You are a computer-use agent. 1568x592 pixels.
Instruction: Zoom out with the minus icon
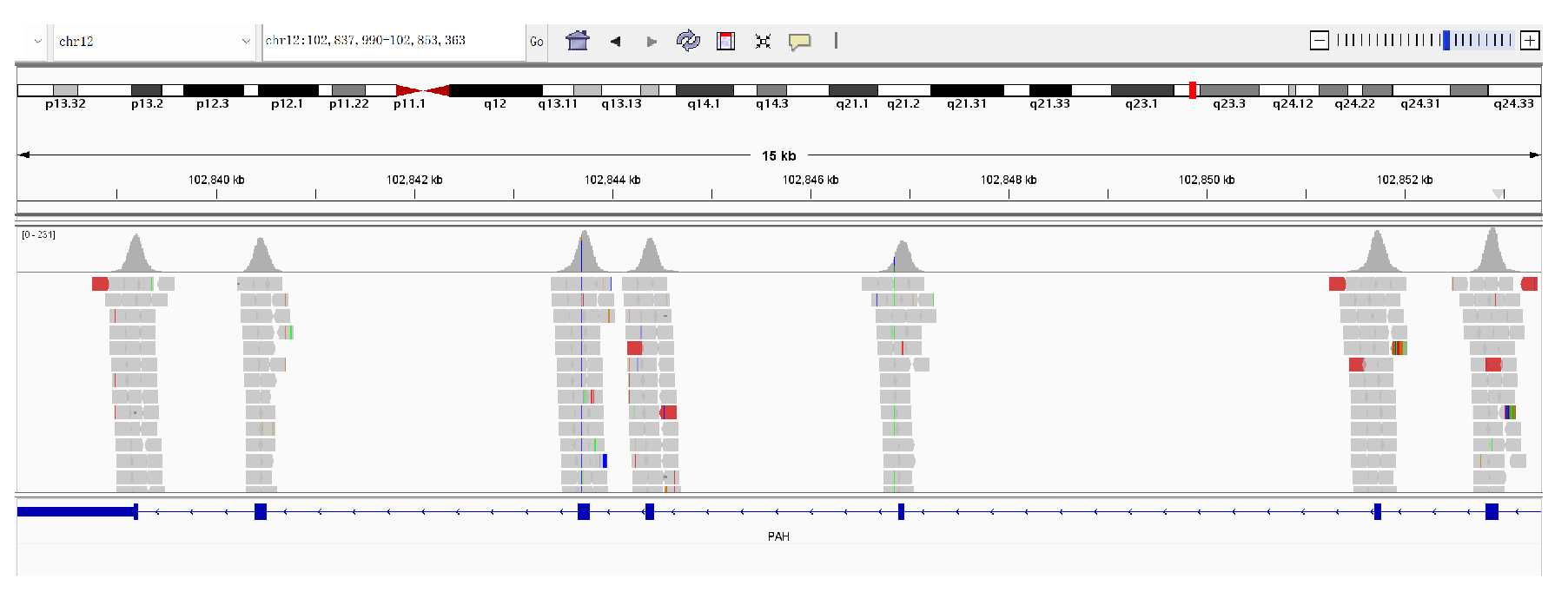coord(1319,40)
